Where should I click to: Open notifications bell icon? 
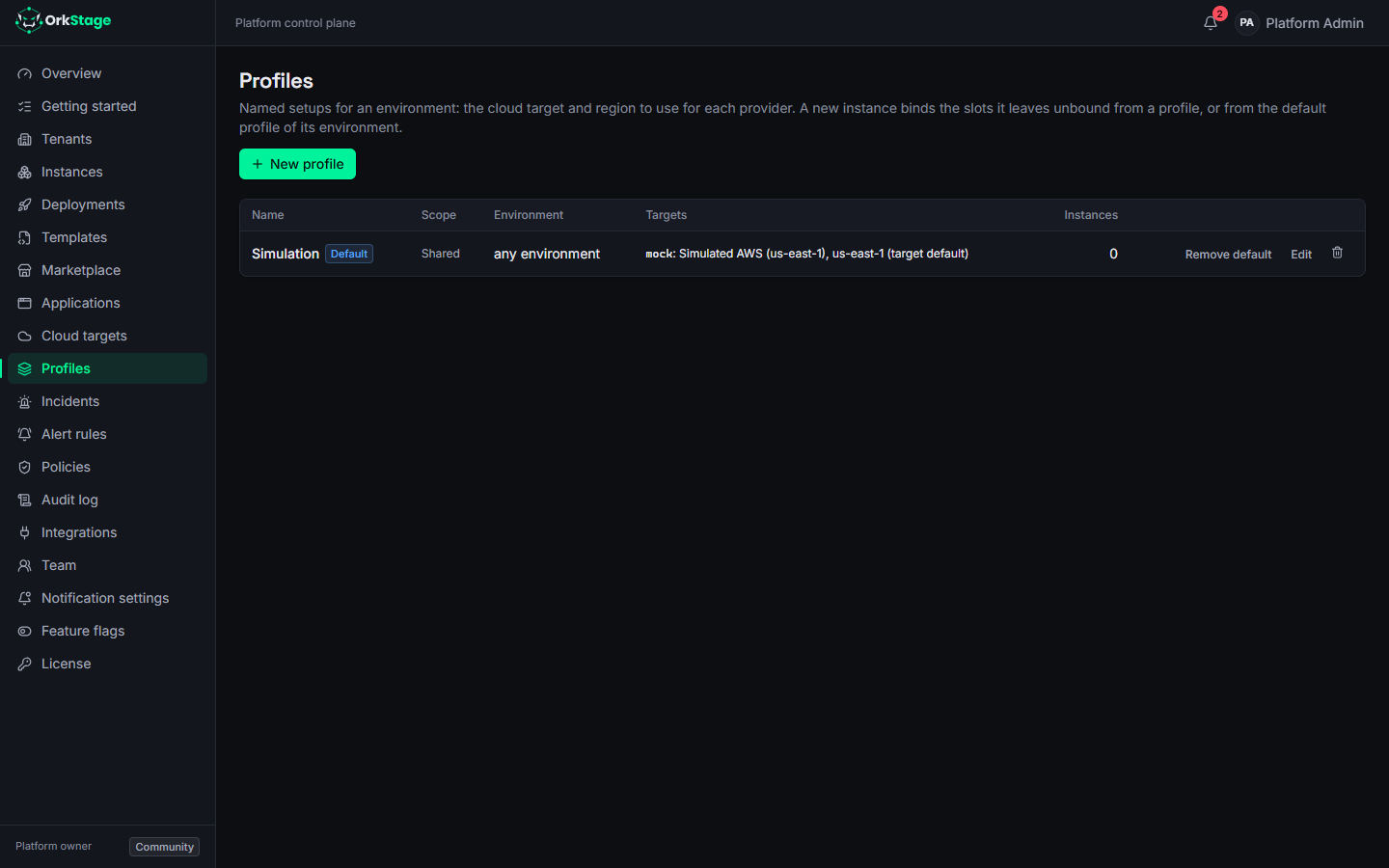click(x=1211, y=23)
